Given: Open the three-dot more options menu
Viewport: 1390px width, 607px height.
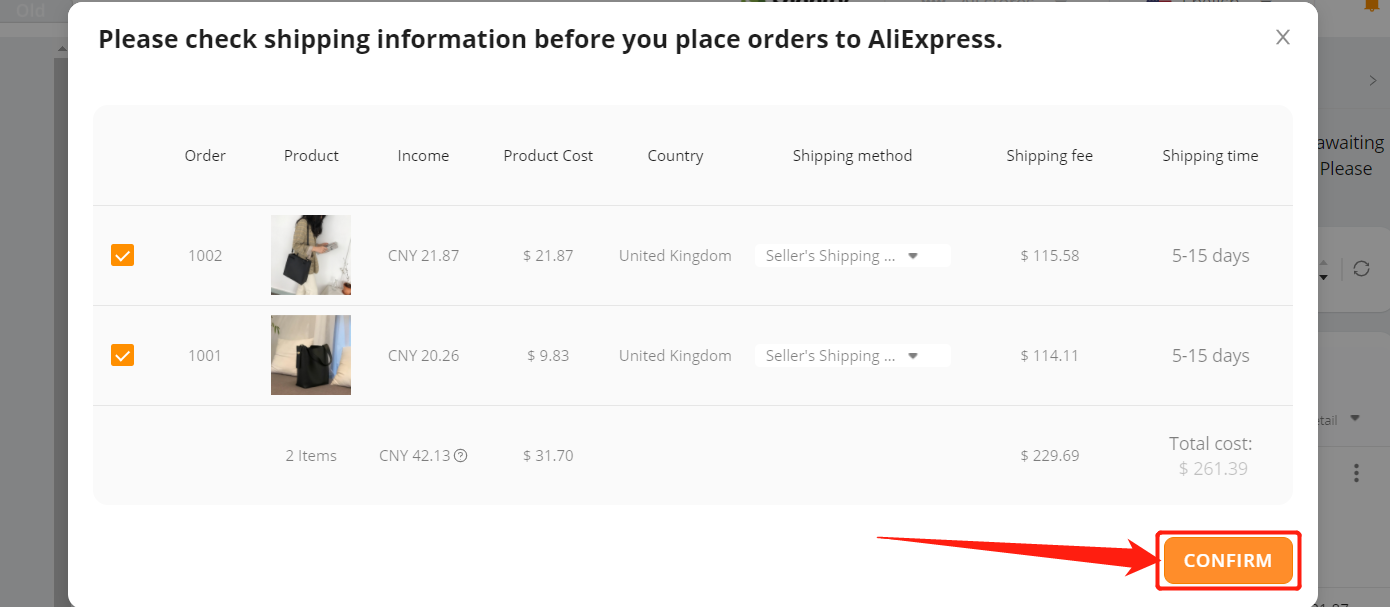Looking at the screenshot, I should [x=1356, y=472].
